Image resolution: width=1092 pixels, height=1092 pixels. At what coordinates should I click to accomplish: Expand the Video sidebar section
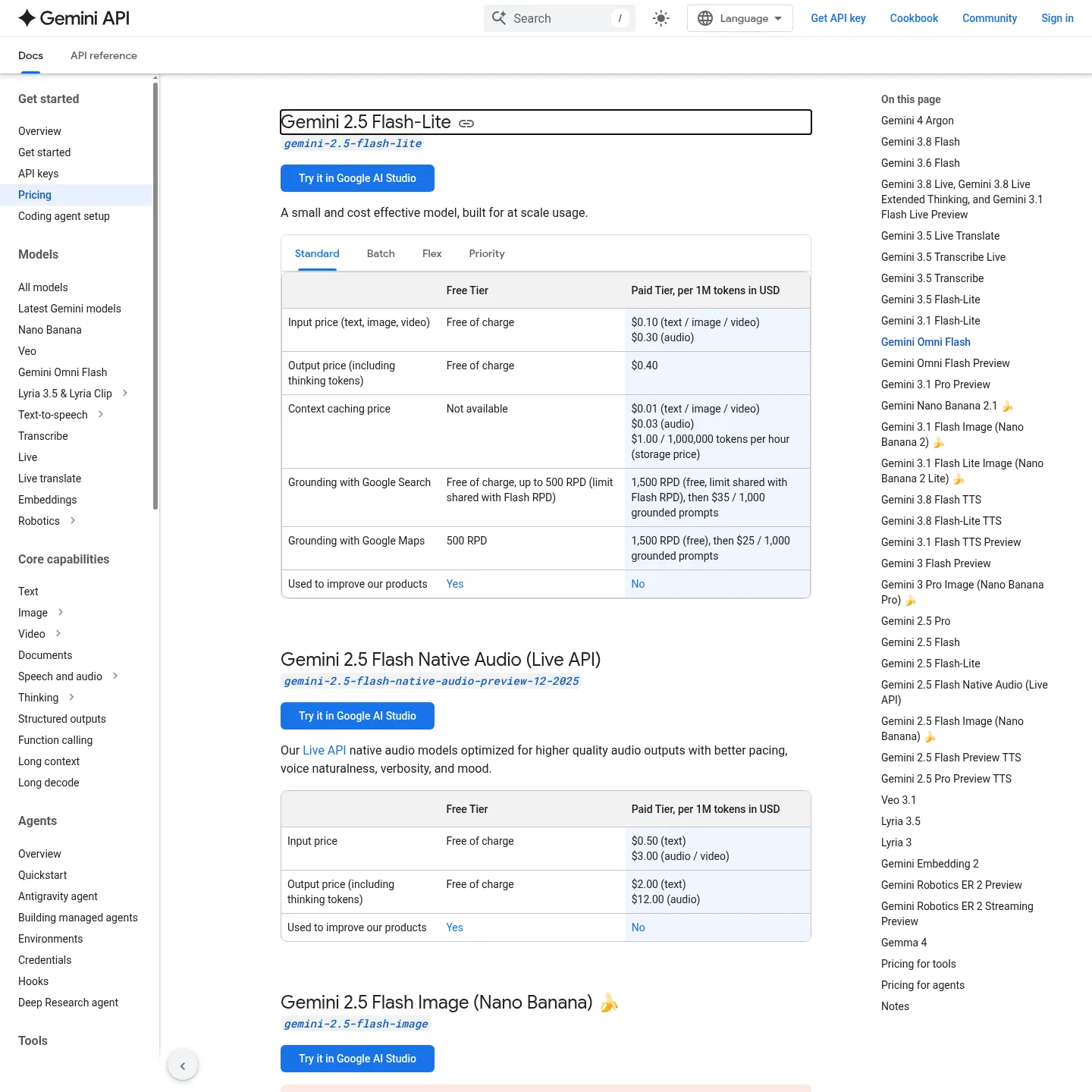pos(58,633)
